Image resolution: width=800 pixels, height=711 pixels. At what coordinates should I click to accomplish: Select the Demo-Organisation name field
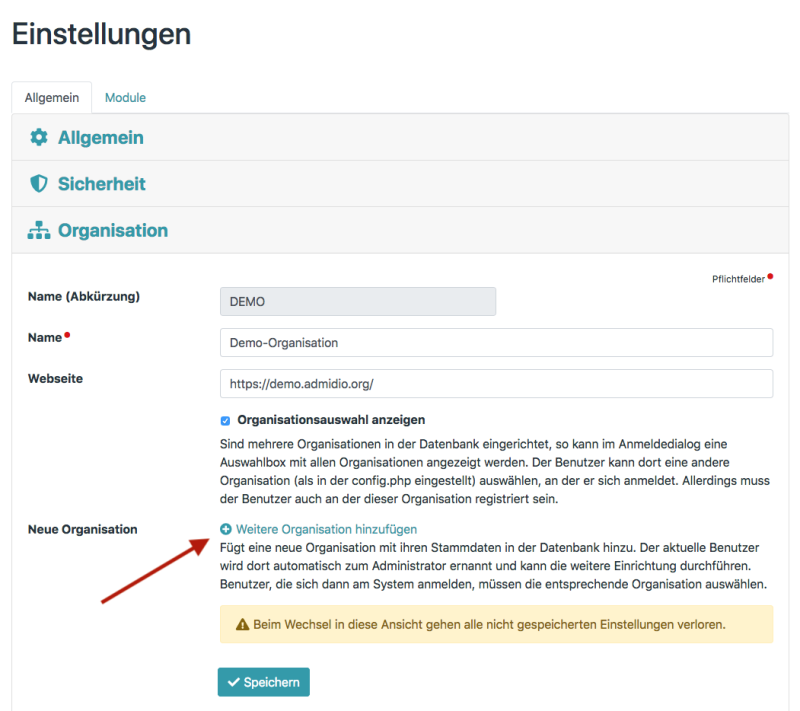click(497, 342)
